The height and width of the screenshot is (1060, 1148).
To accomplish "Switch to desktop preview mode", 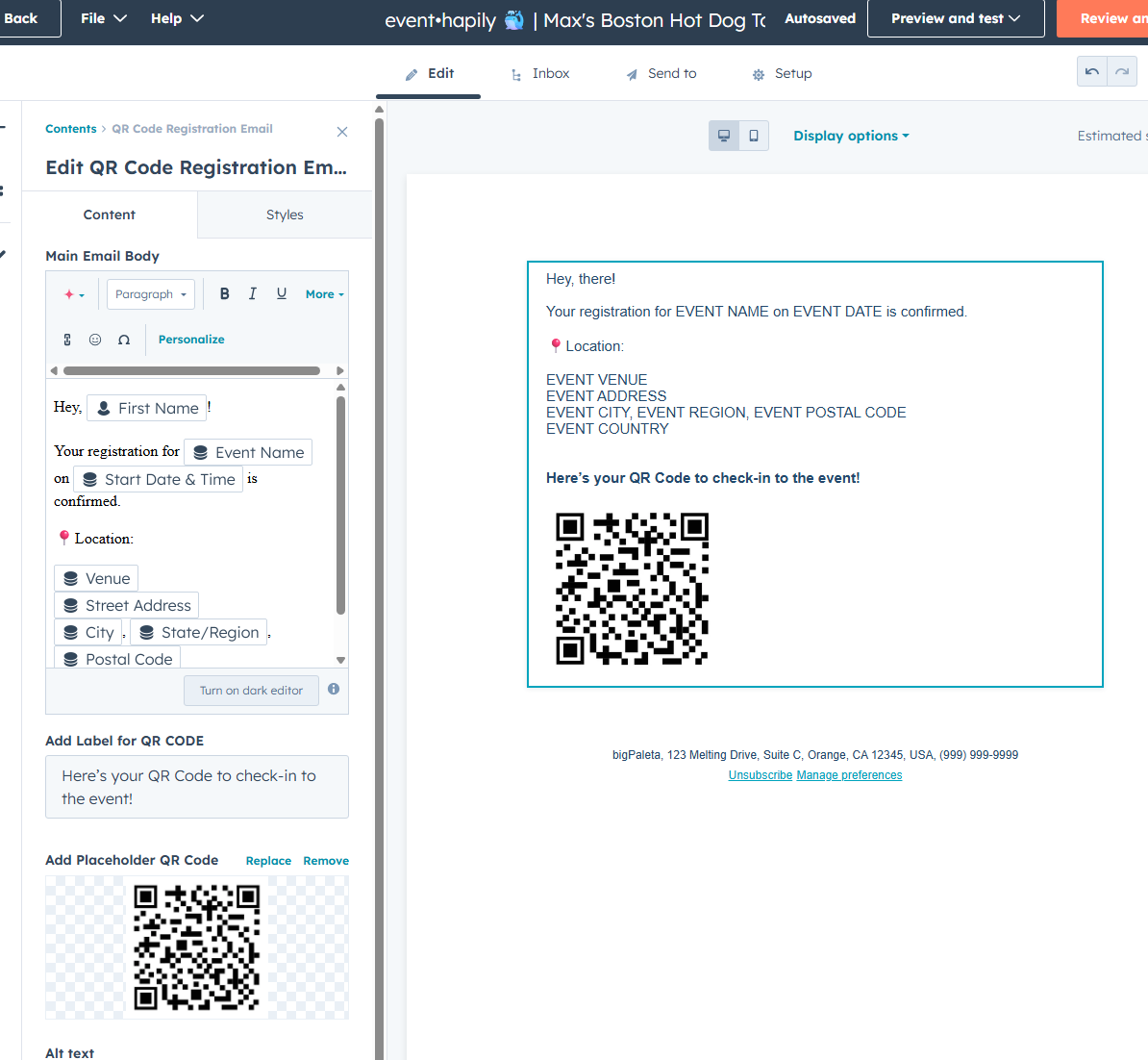I will pos(724,136).
